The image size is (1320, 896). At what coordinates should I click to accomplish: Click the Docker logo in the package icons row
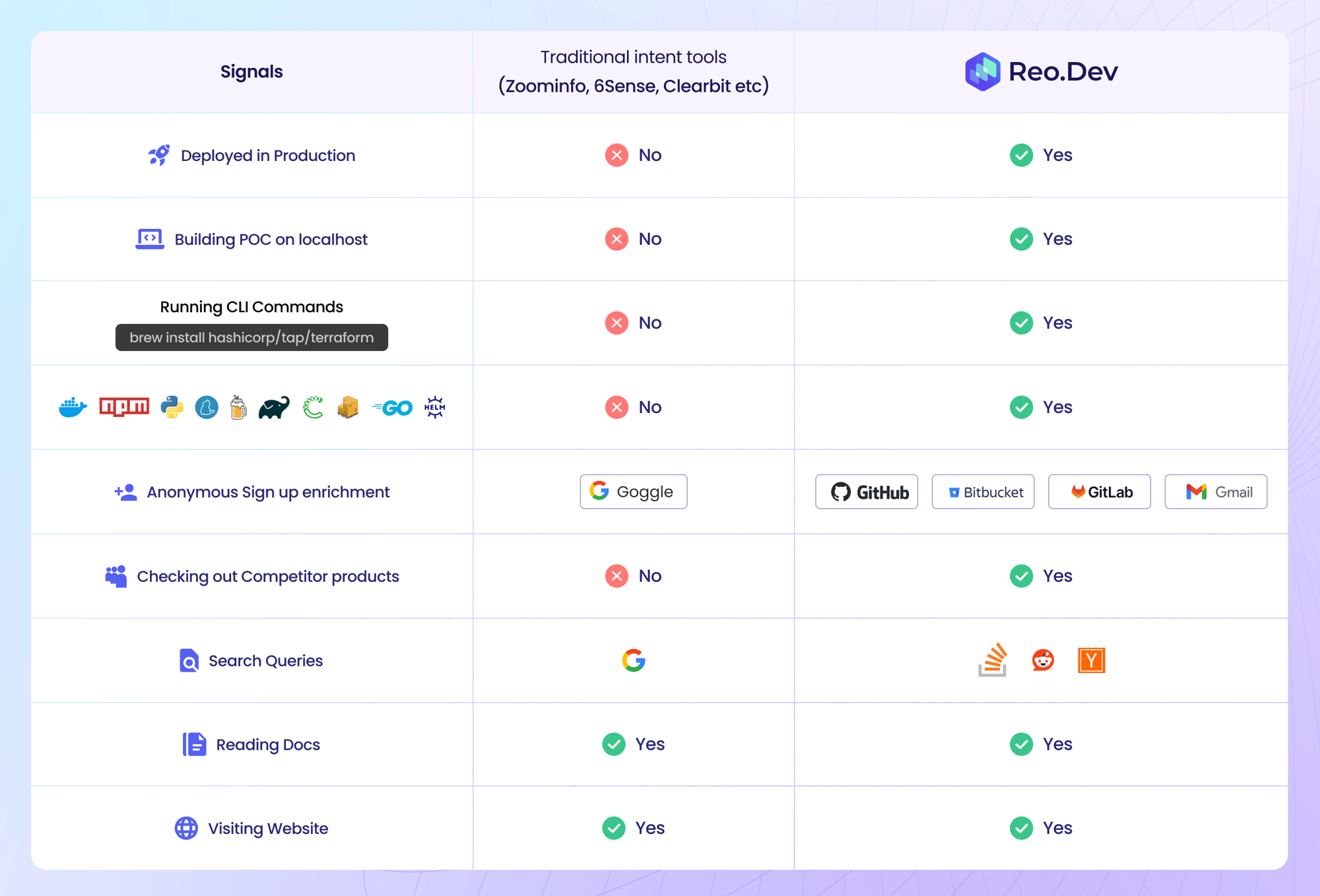click(x=73, y=407)
